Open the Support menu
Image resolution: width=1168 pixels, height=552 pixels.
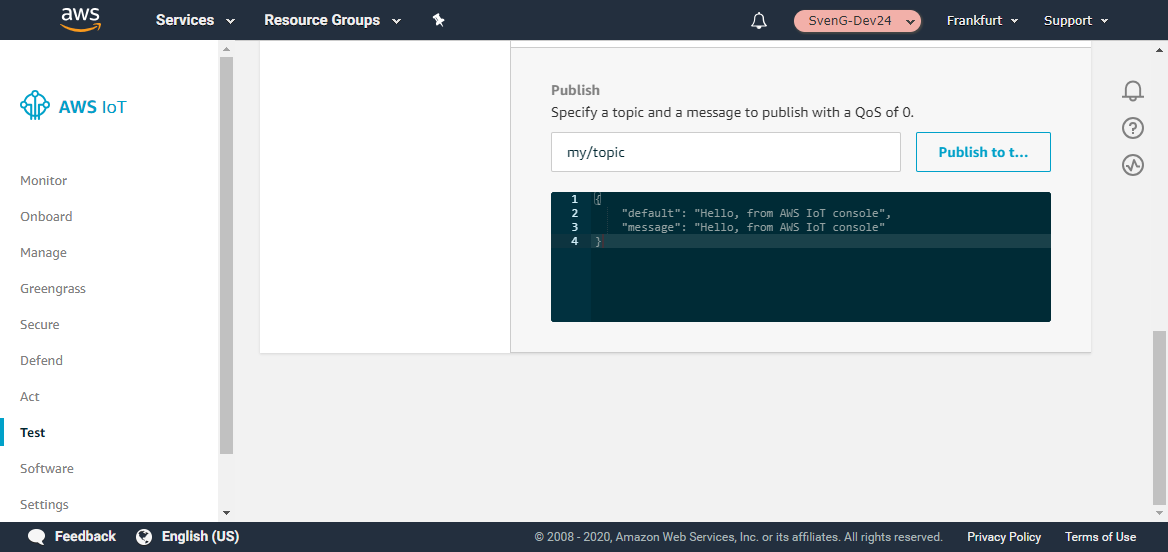(x=1076, y=21)
